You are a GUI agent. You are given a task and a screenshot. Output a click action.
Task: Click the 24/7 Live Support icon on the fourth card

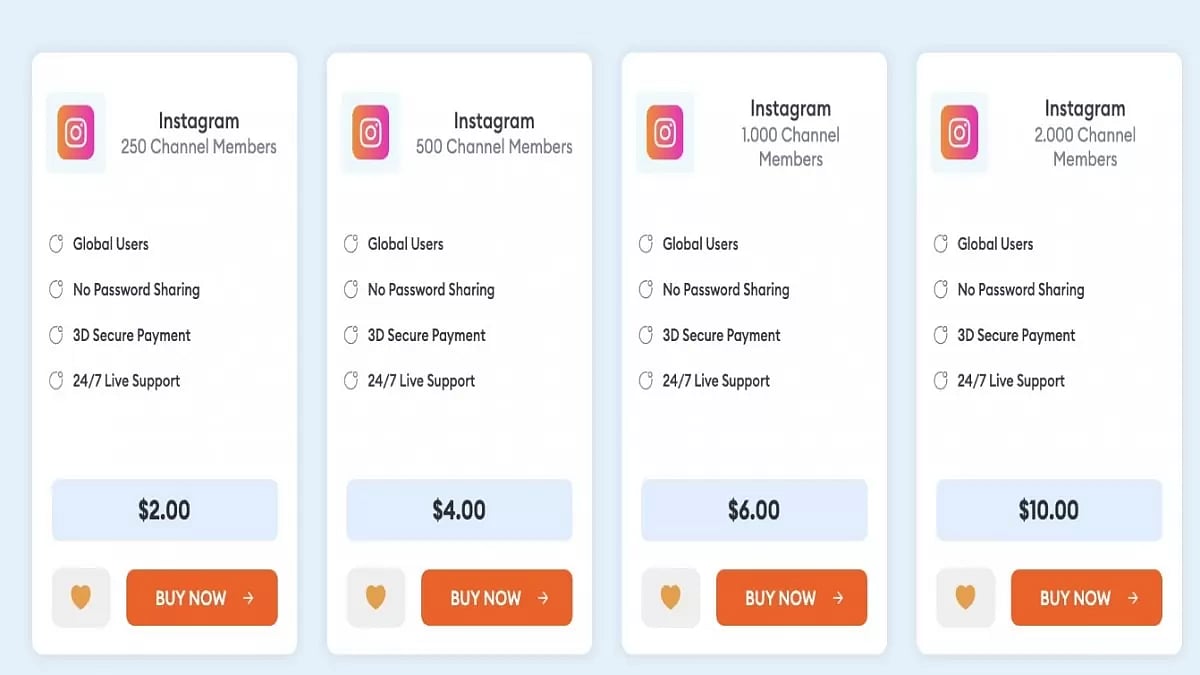941,380
